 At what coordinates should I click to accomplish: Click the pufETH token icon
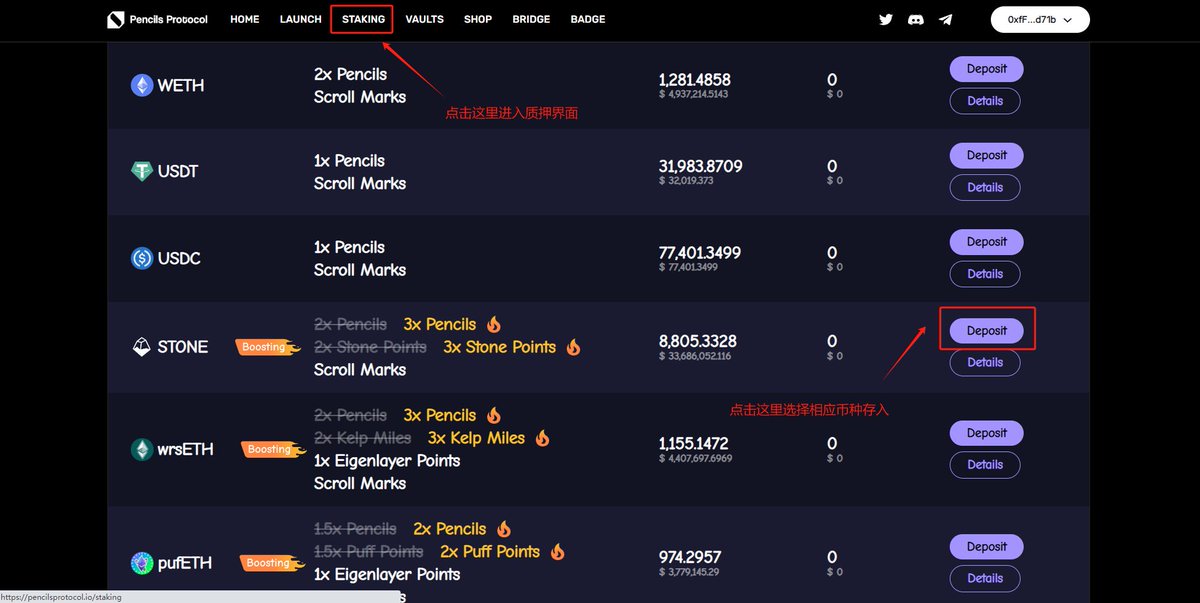(x=142, y=563)
